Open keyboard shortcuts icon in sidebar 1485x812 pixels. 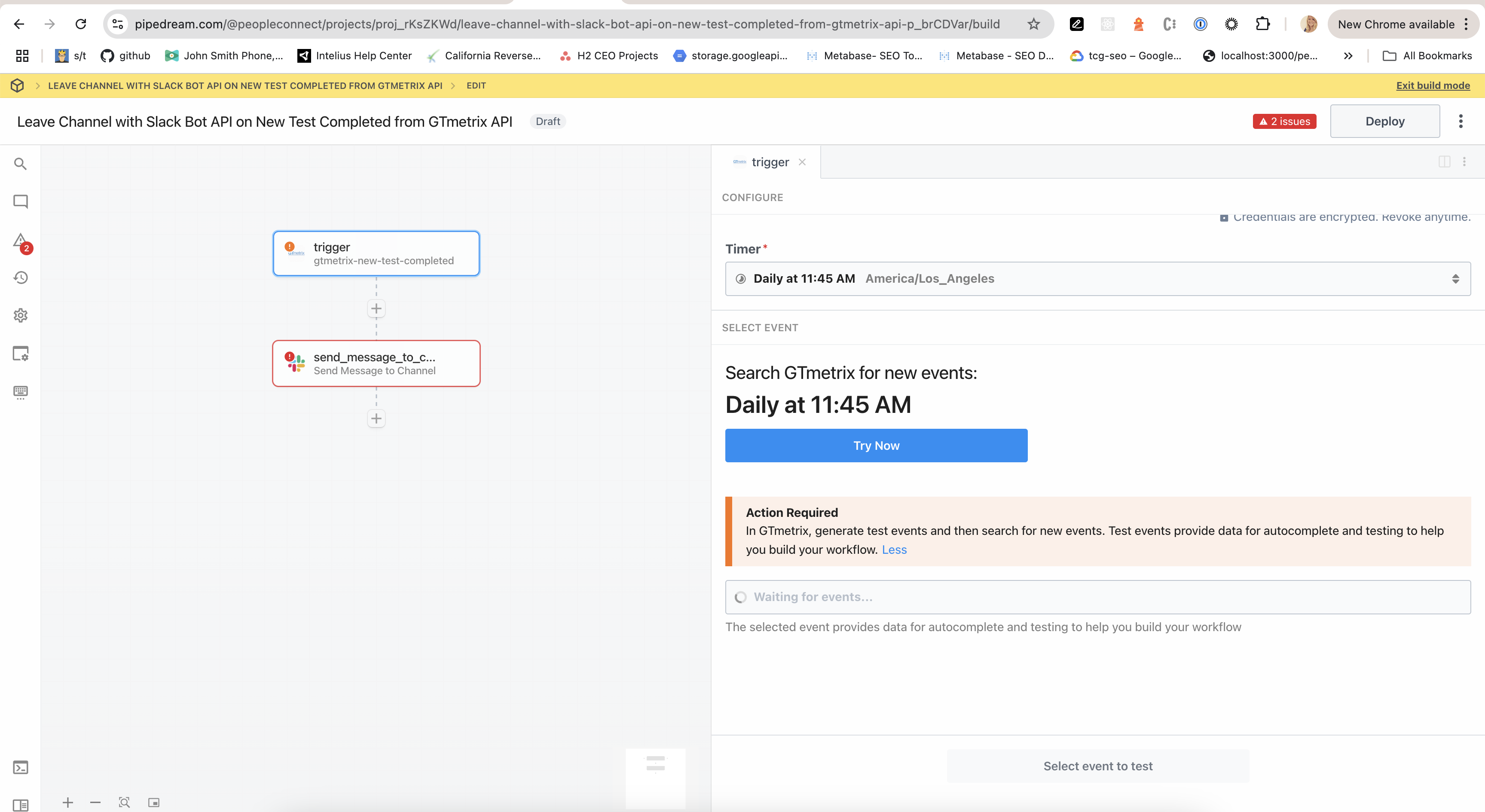coord(20,392)
